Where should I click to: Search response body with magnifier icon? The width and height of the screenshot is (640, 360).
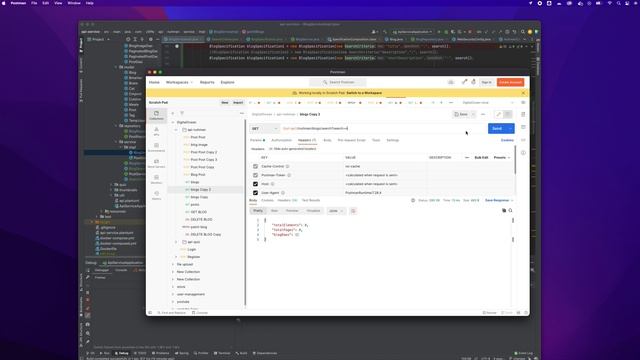pos(511,211)
